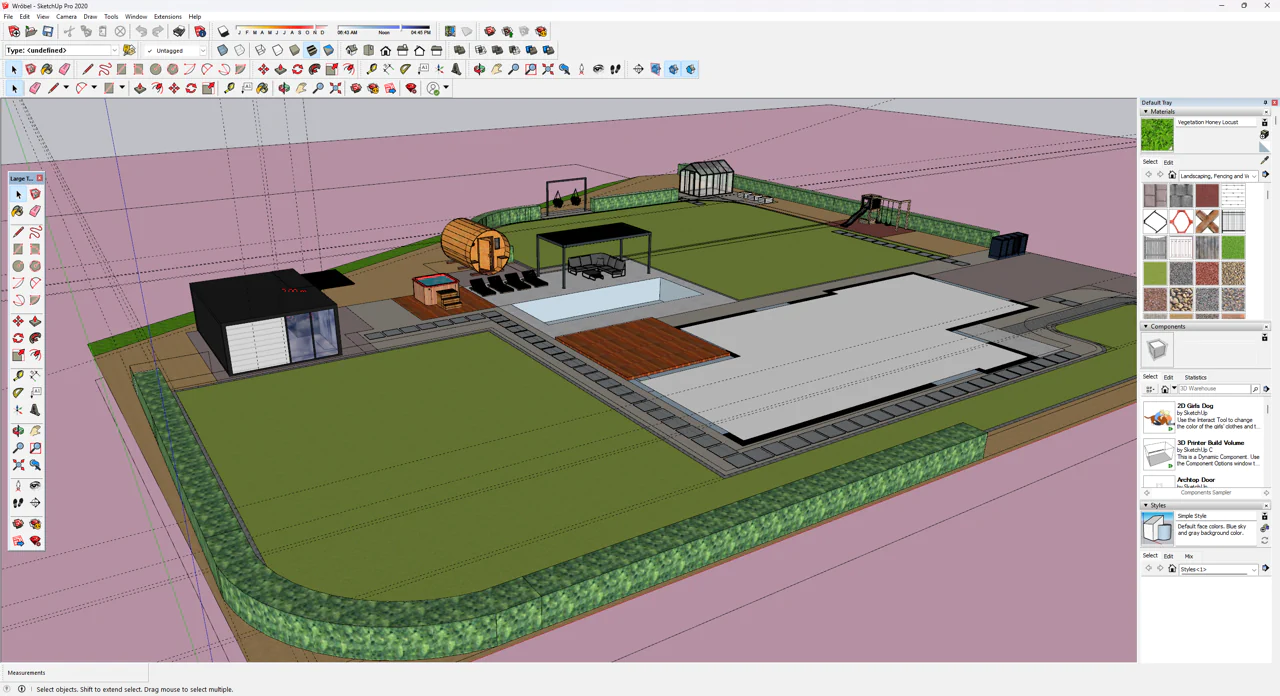Open the Mix tab in Styles

point(1188,556)
